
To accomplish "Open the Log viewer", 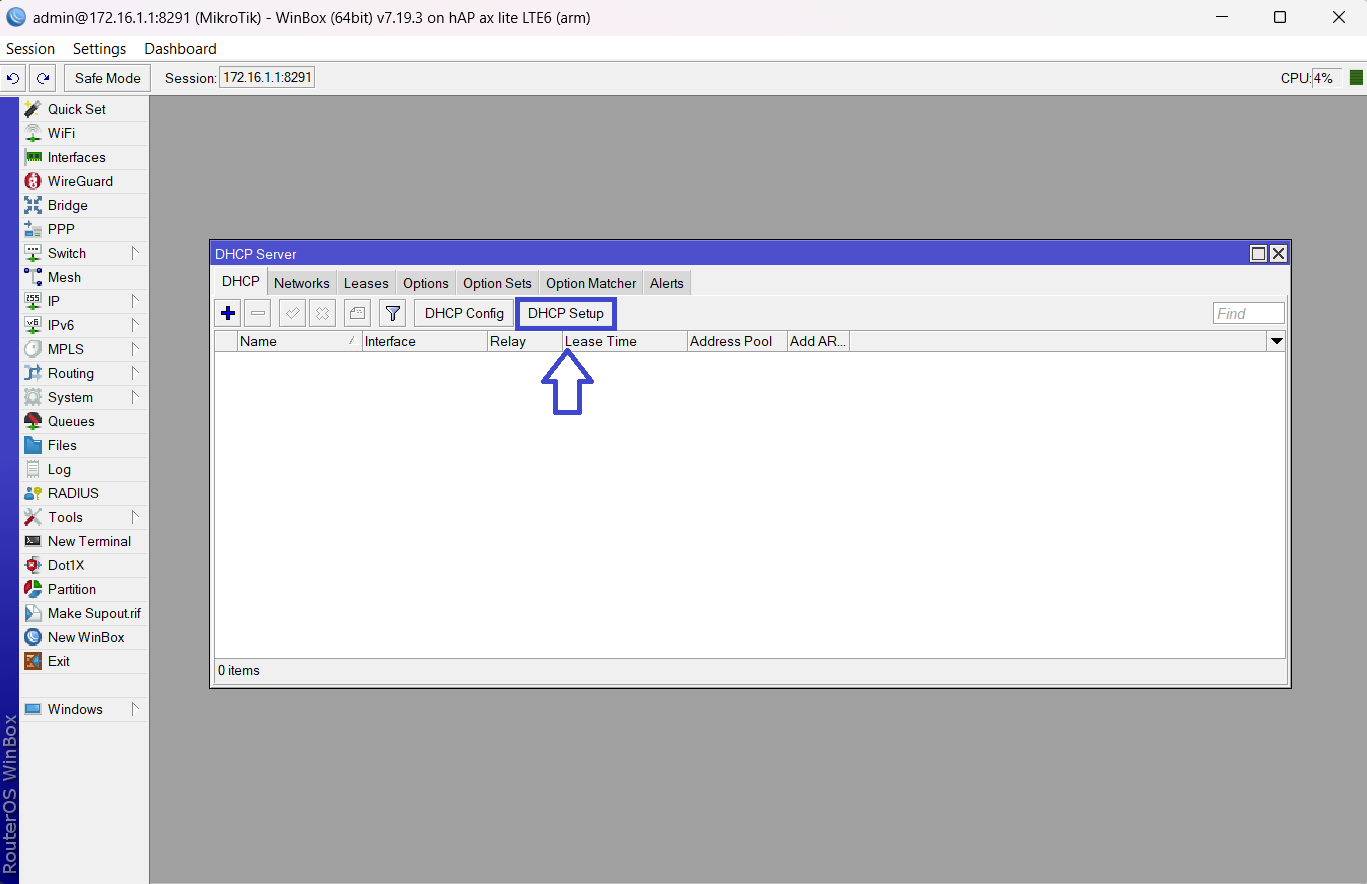I will tap(84, 469).
